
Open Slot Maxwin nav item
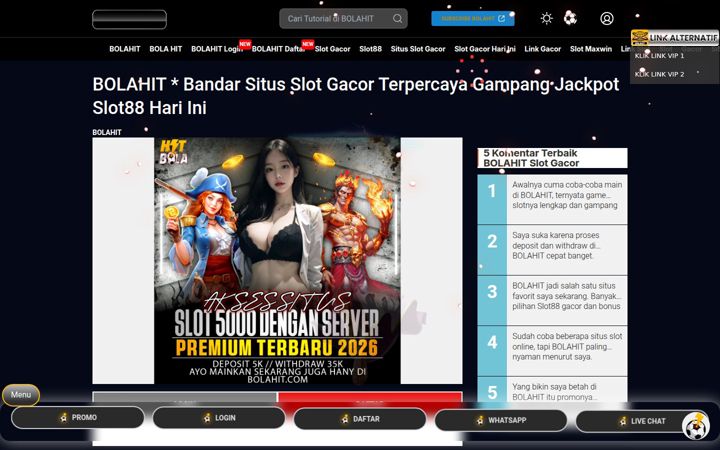[x=591, y=49]
